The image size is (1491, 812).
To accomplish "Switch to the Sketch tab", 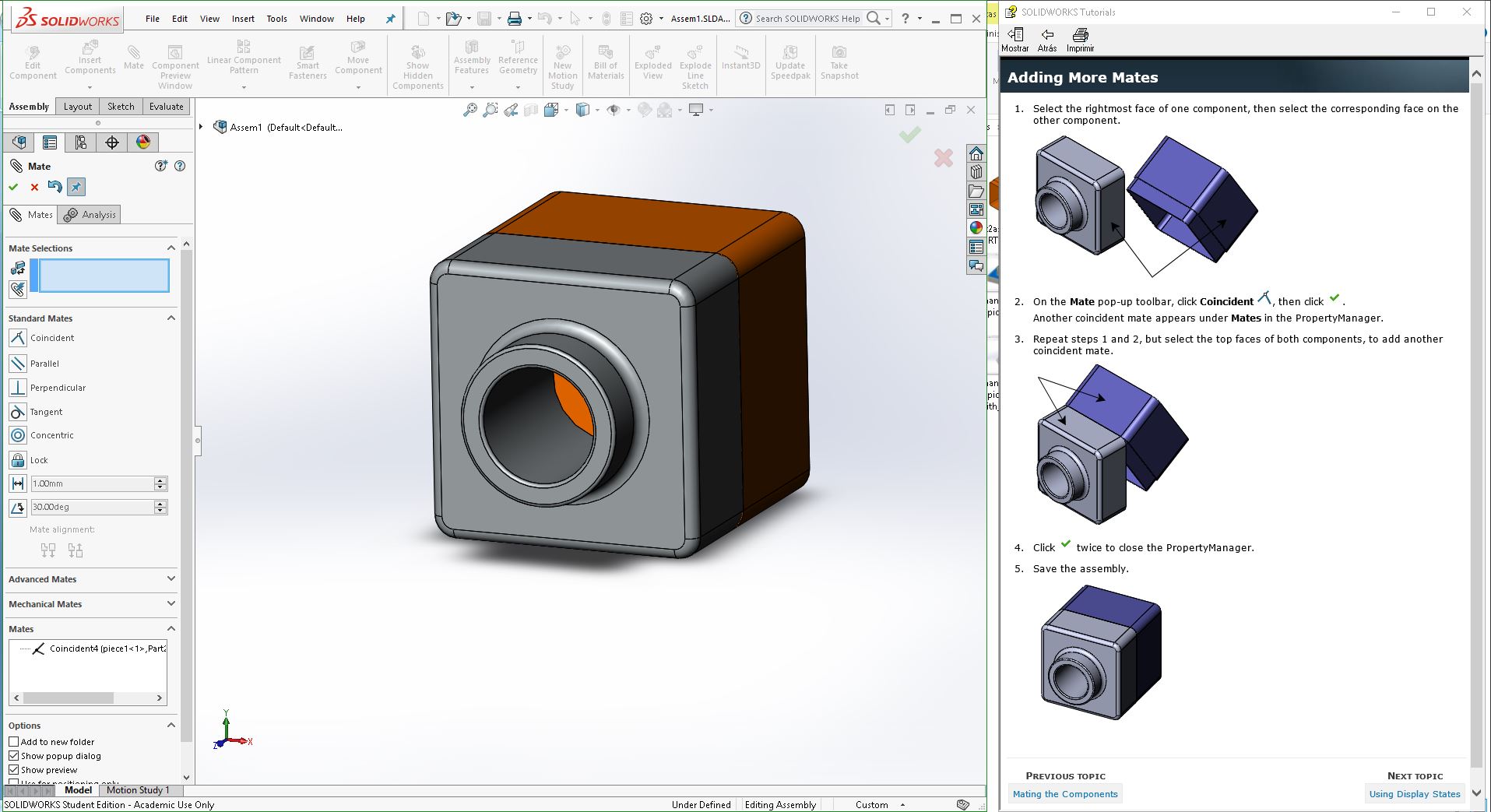I will (121, 107).
